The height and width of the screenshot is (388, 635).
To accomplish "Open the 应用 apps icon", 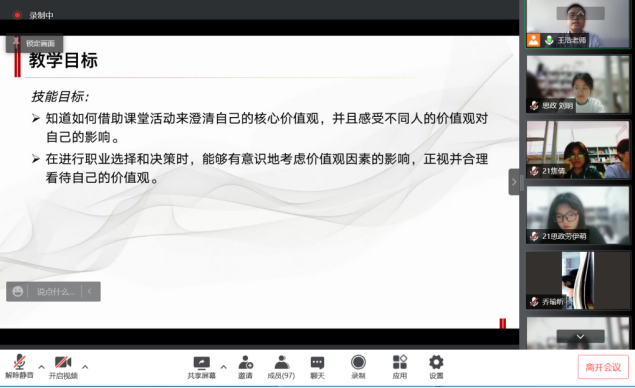I will point(400,367).
